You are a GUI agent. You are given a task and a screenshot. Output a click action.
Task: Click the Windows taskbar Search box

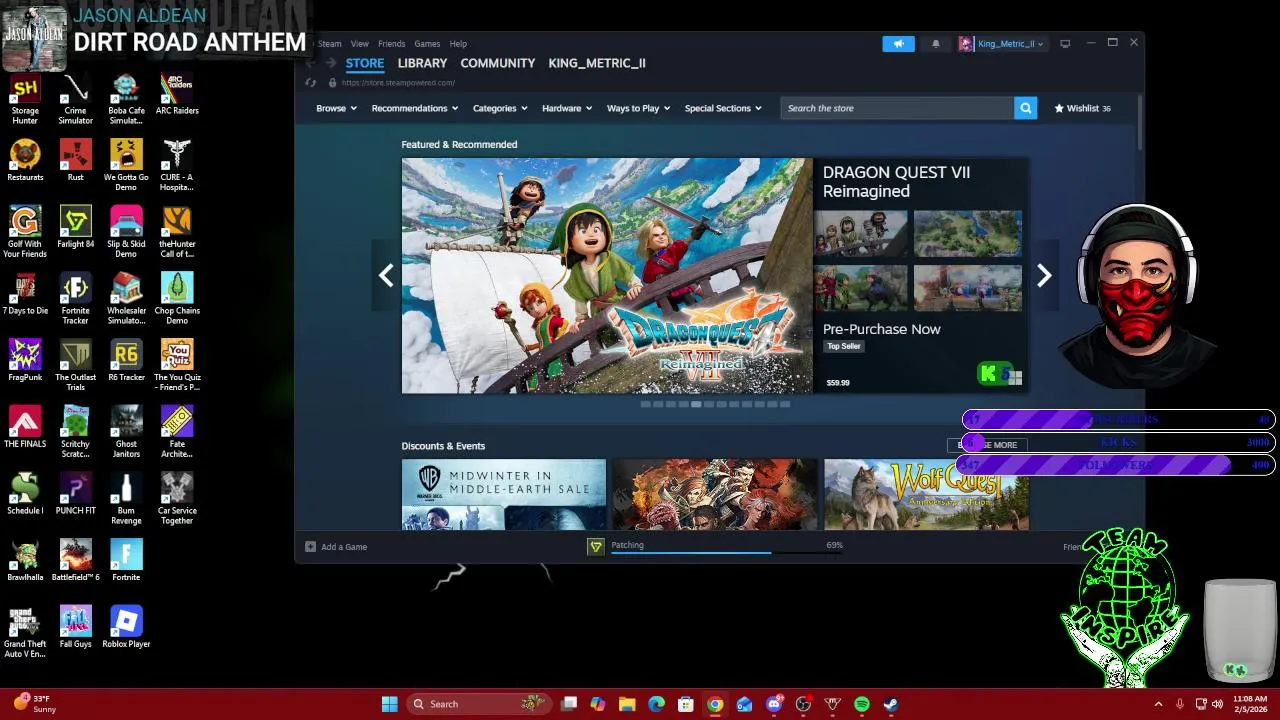coord(478,704)
